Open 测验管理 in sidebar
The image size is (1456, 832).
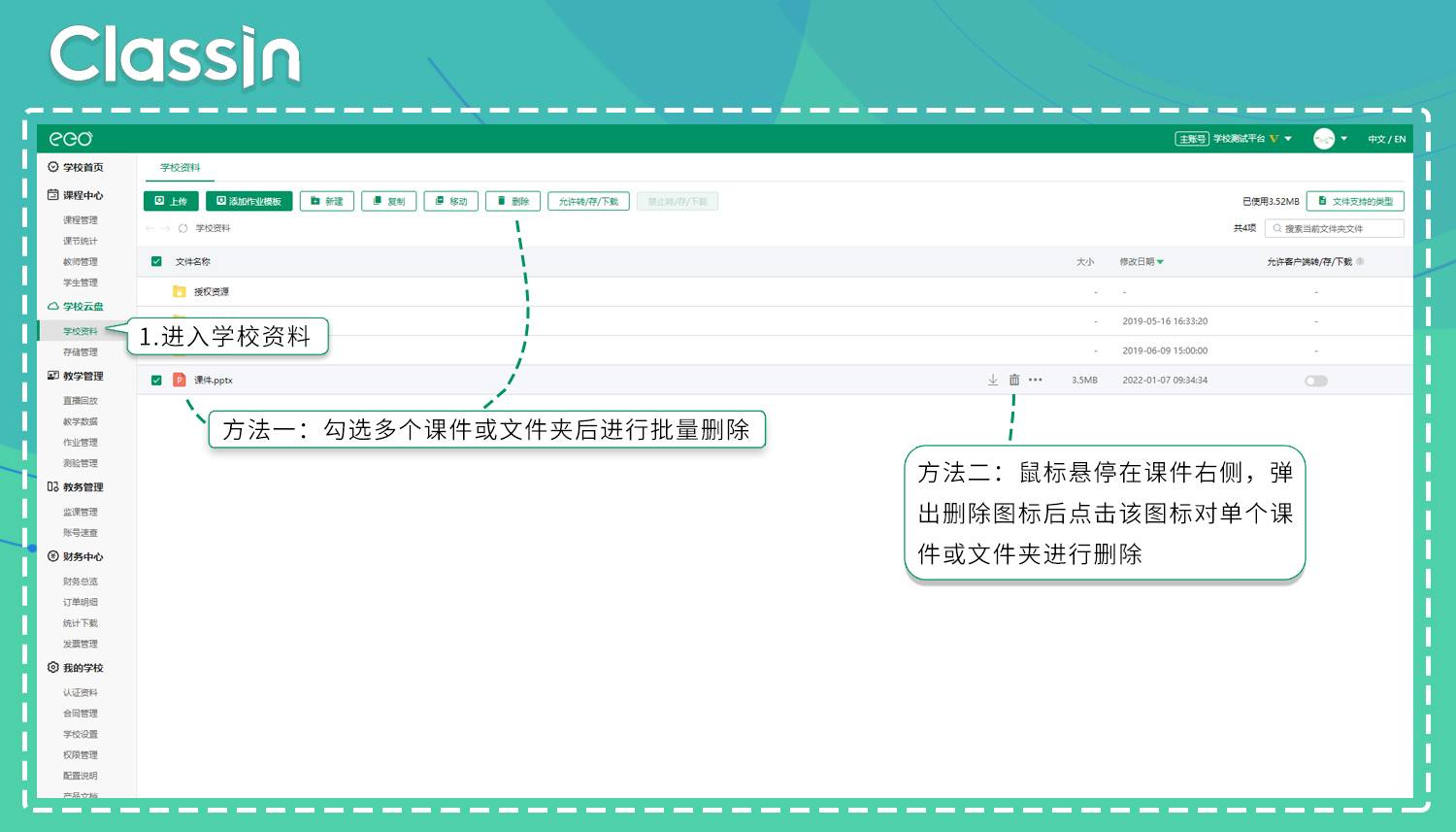pos(81,463)
